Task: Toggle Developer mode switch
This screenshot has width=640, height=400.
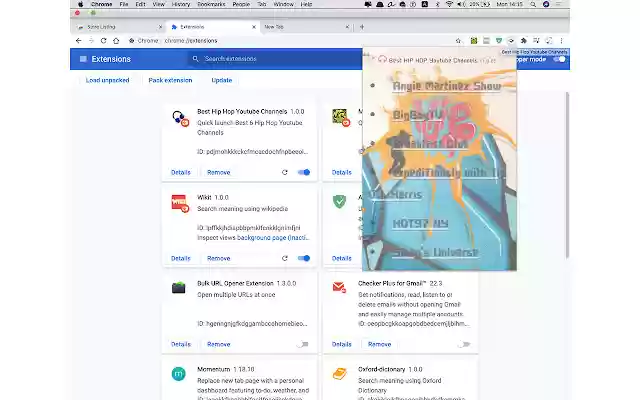Action: [560, 59]
